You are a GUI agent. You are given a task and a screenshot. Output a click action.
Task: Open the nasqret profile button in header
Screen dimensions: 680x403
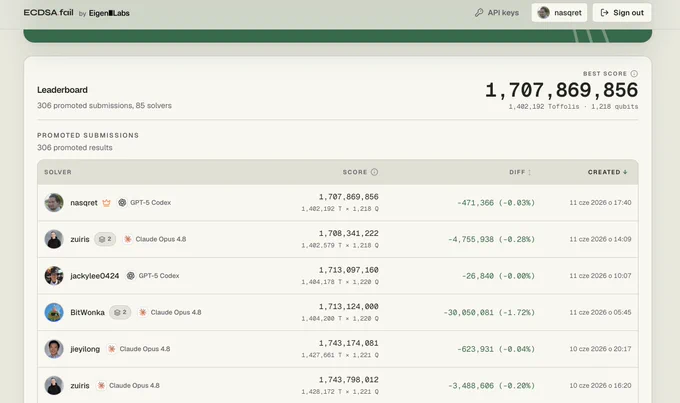559,13
